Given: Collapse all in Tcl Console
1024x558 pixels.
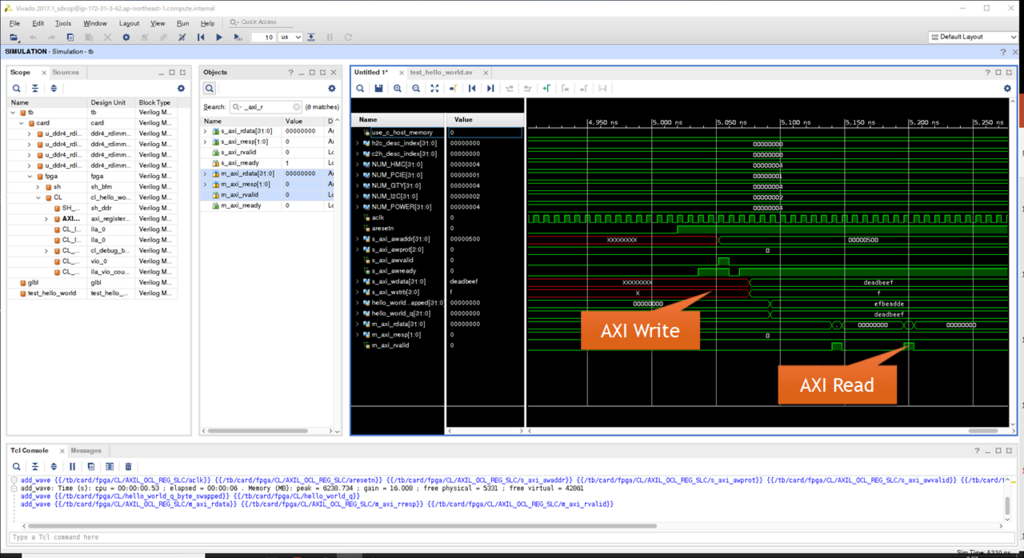Looking at the screenshot, I should [x=35, y=467].
